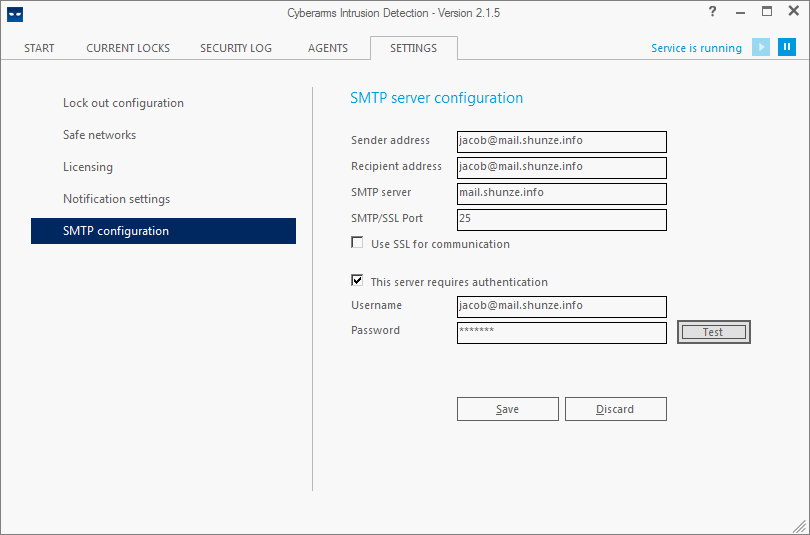Click the window resize grip corner
The width and height of the screenshot is (810, 535).
[800, 526]
